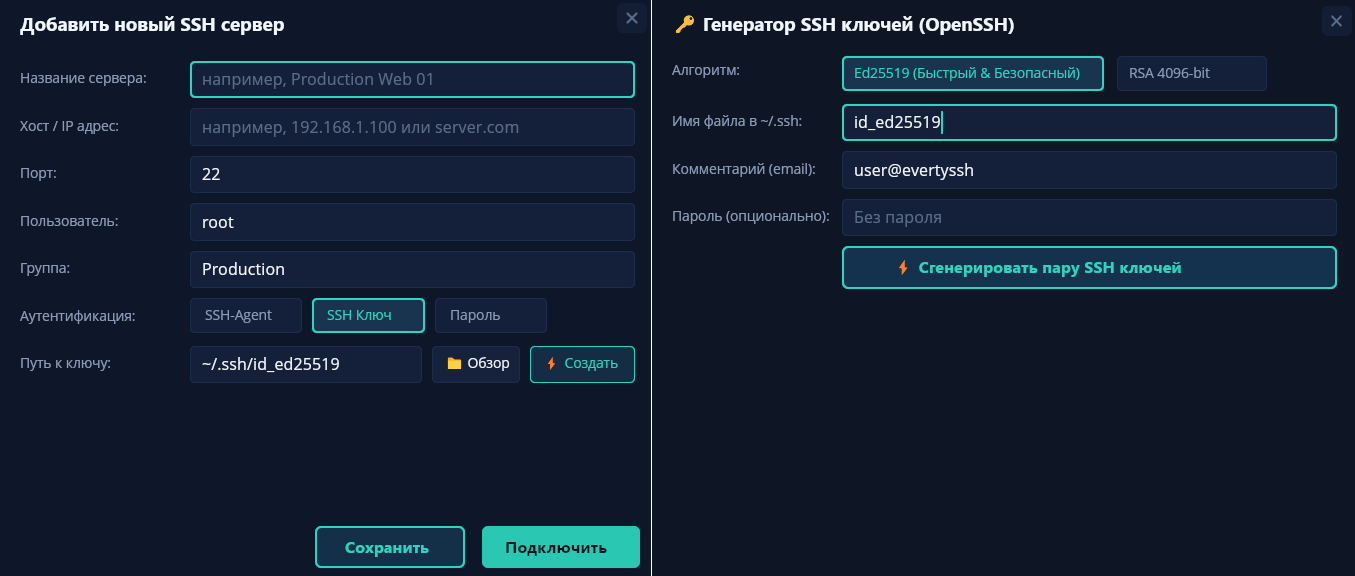
Task: Click the Порт field containing 22
Action: tap(412, 174)
